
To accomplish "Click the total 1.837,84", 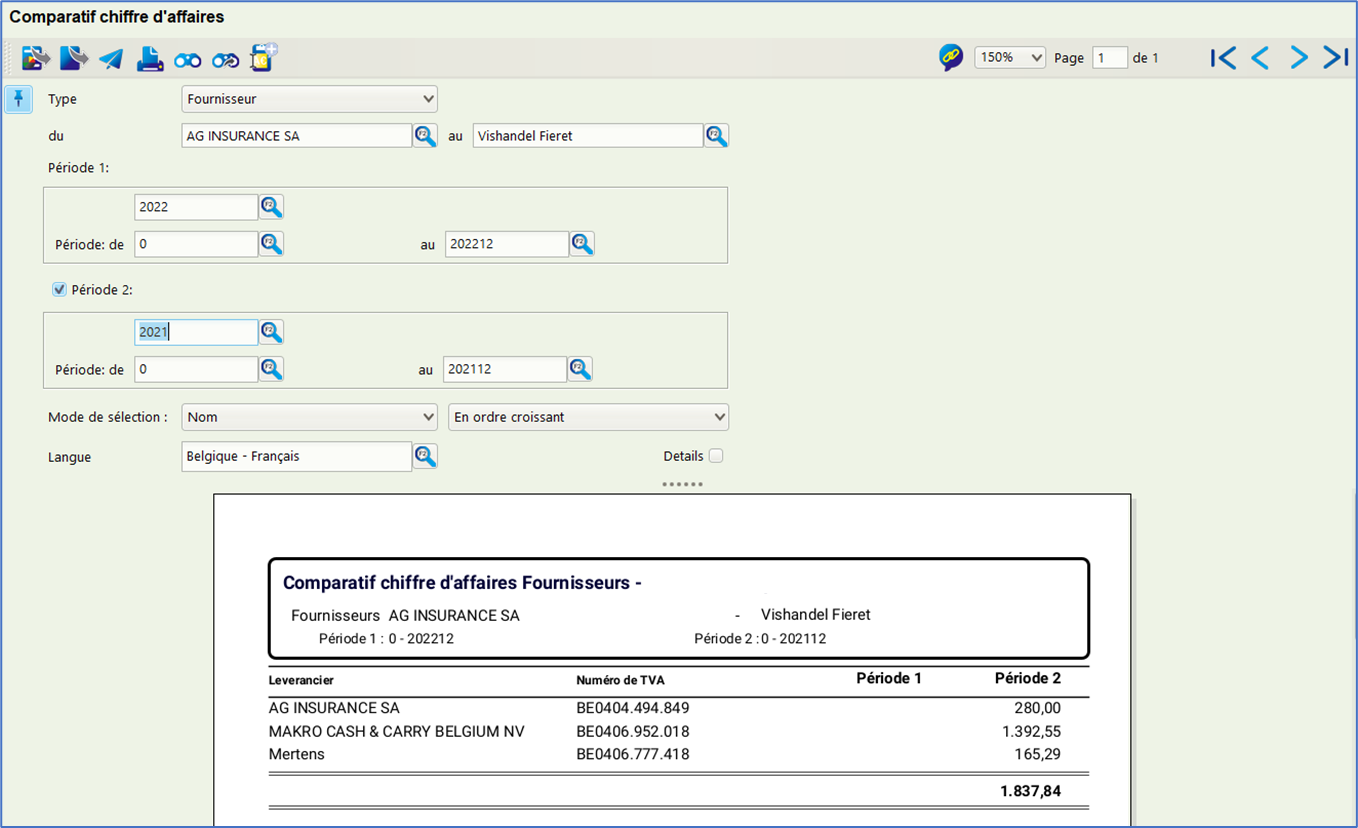I will click(1031, 791).
